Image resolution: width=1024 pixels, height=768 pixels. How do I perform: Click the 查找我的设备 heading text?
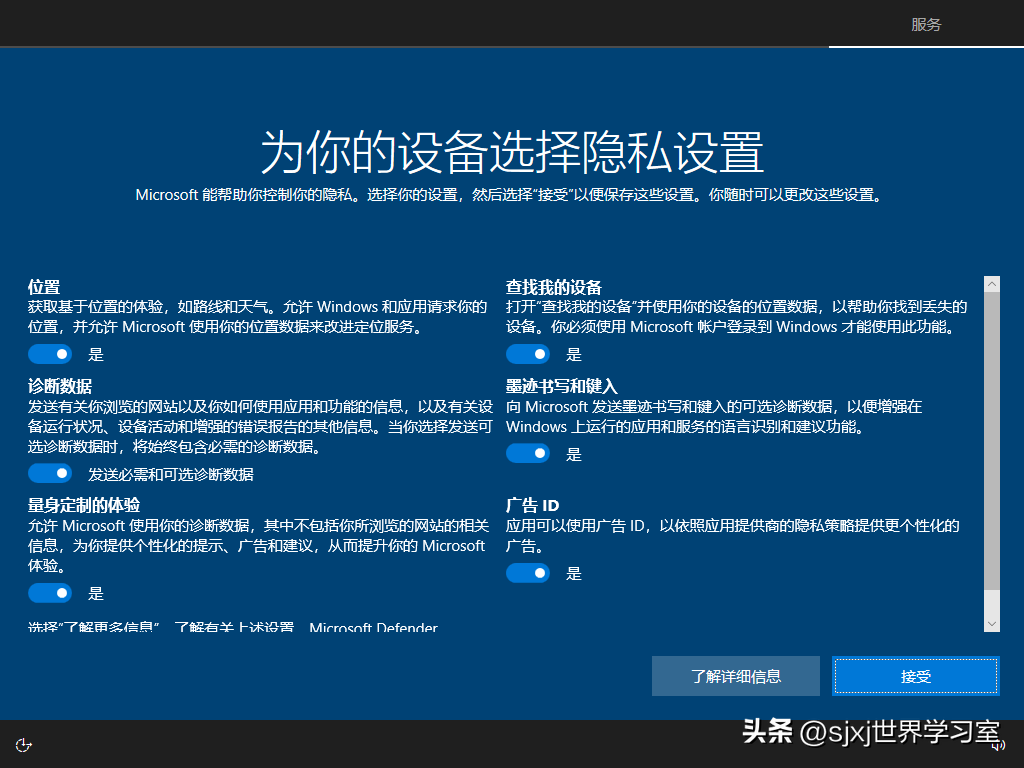coord(554,287)
